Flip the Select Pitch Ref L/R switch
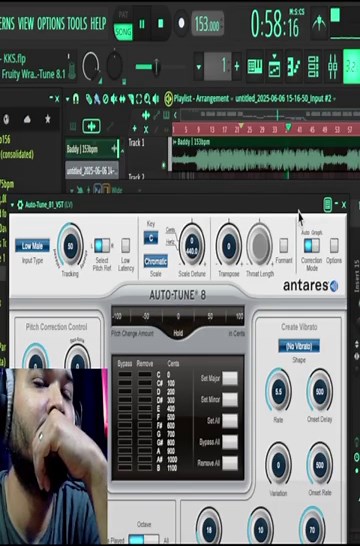 102,245
